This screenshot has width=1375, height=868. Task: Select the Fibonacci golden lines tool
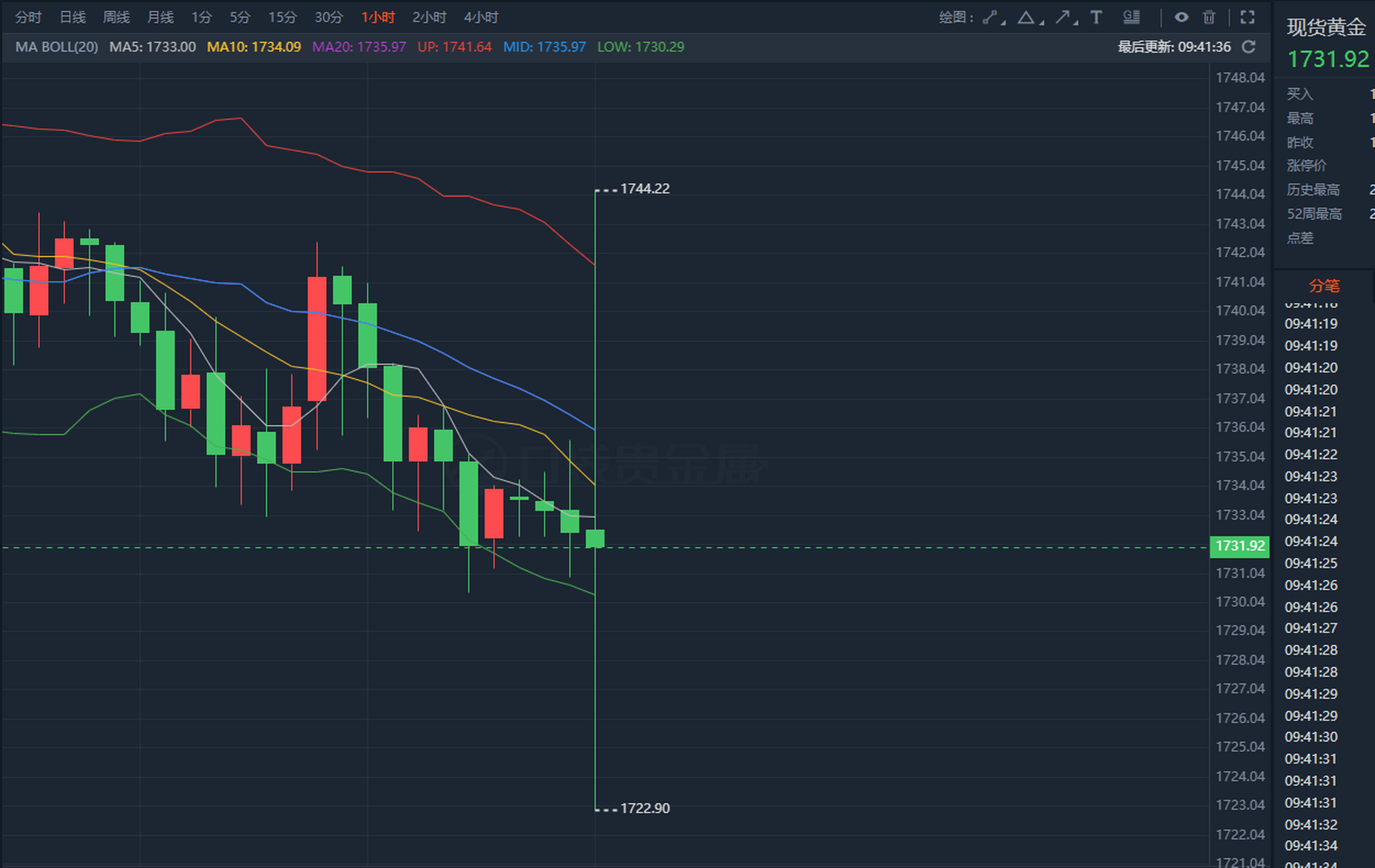click(x=1131, y=18)
